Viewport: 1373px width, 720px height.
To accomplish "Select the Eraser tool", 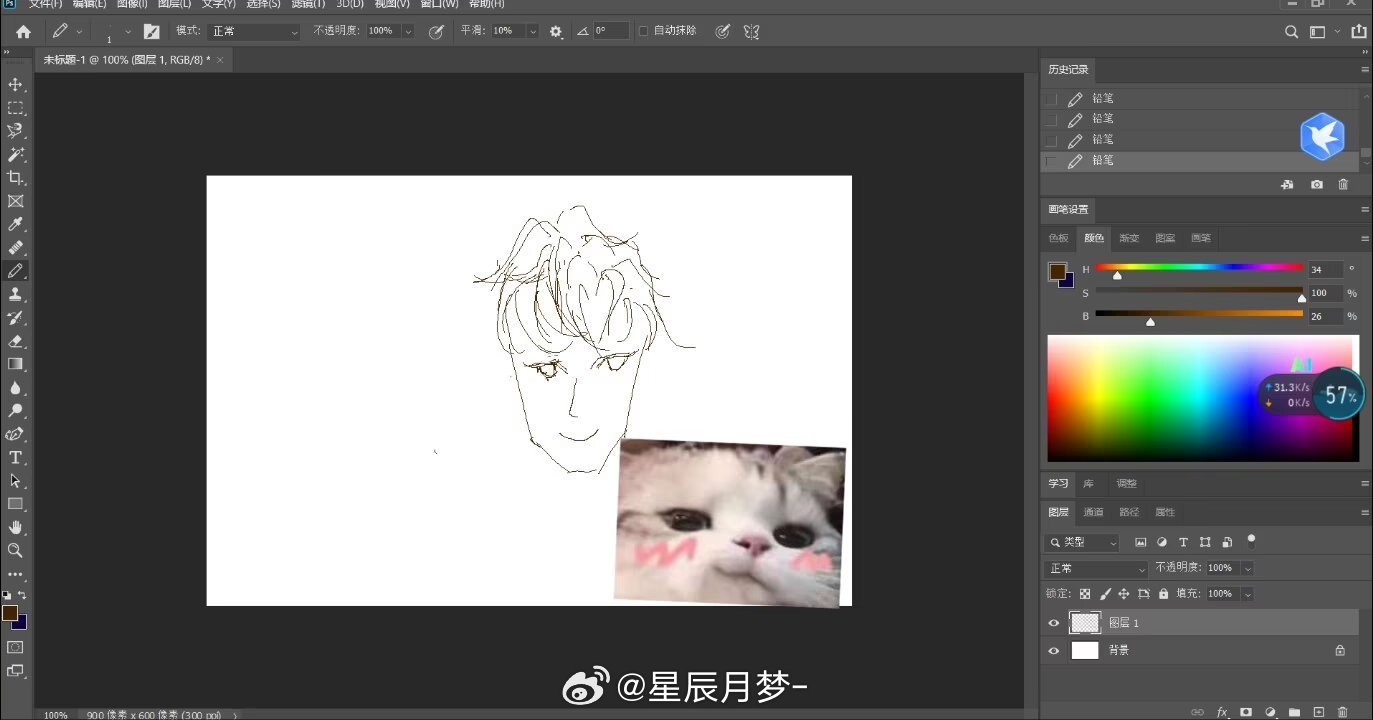I will click(x=15, y=341).
